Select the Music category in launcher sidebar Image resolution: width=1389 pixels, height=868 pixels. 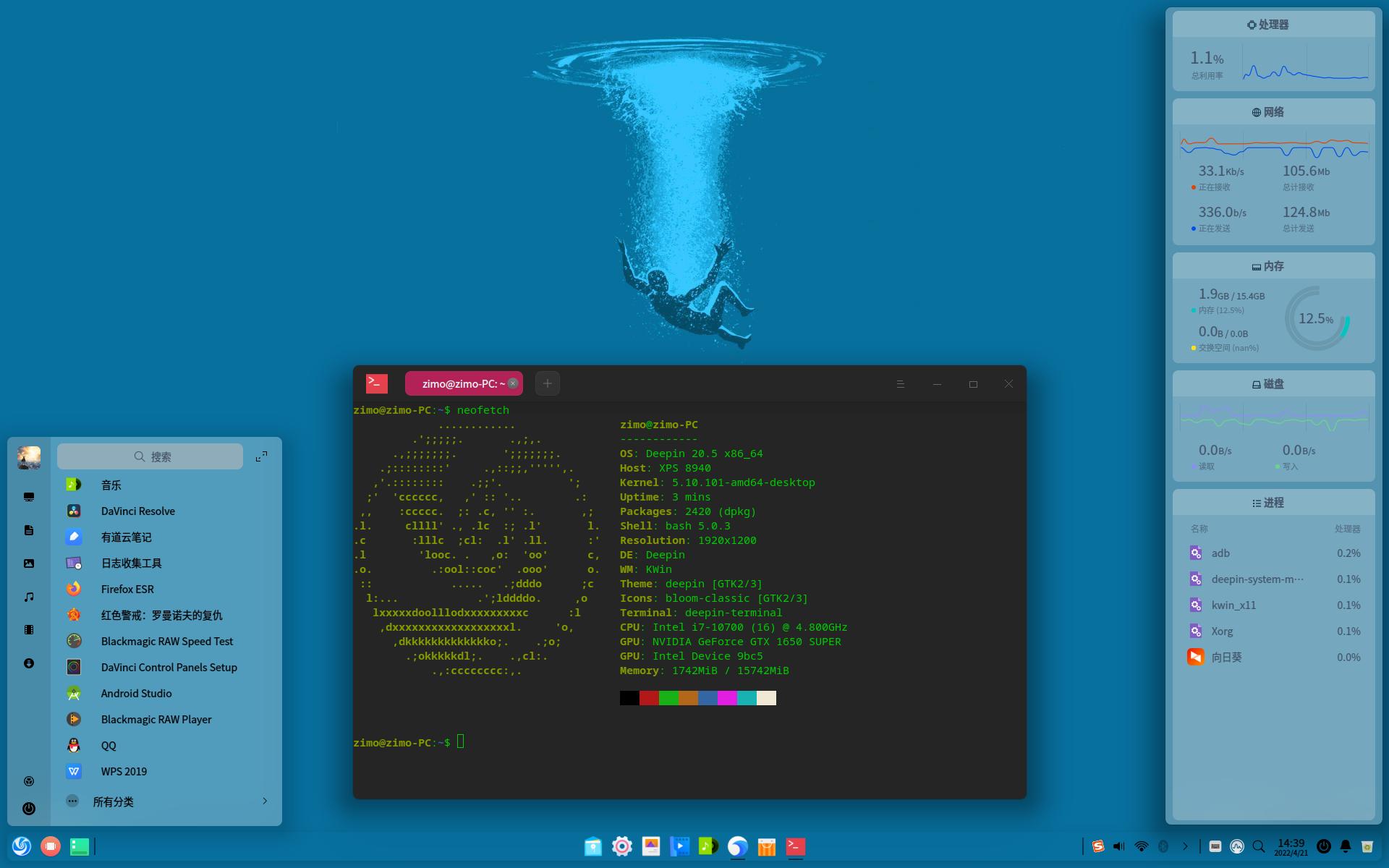(29, 596)
